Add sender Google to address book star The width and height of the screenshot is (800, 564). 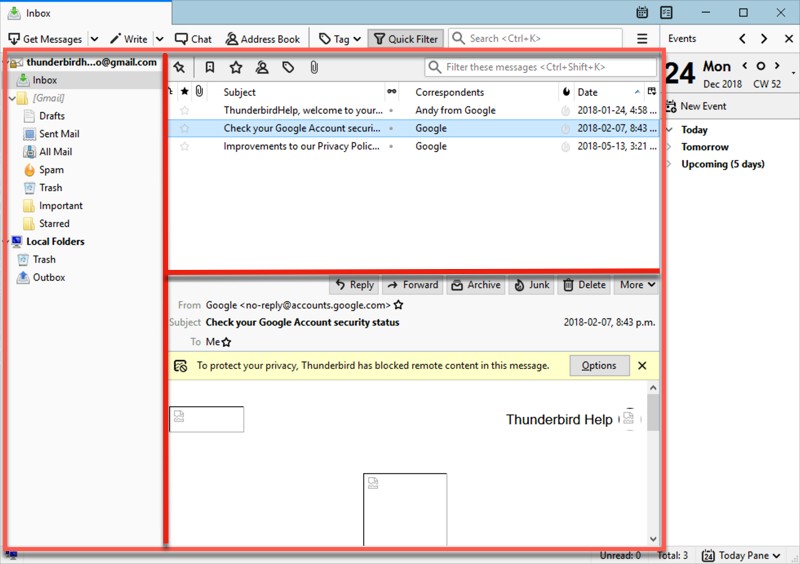coord(398,305)
